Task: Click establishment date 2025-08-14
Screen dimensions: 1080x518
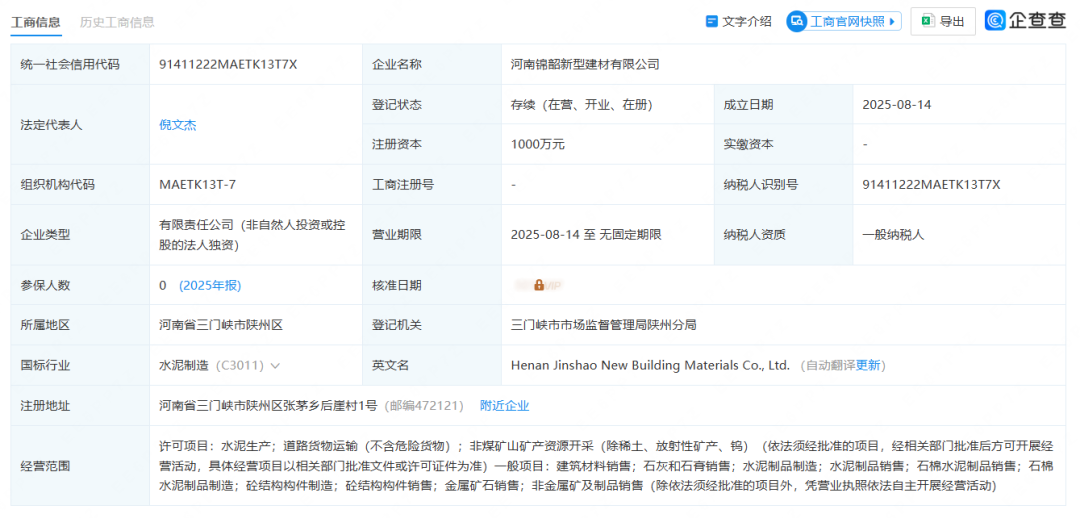Action: click(x=897, y=105)
